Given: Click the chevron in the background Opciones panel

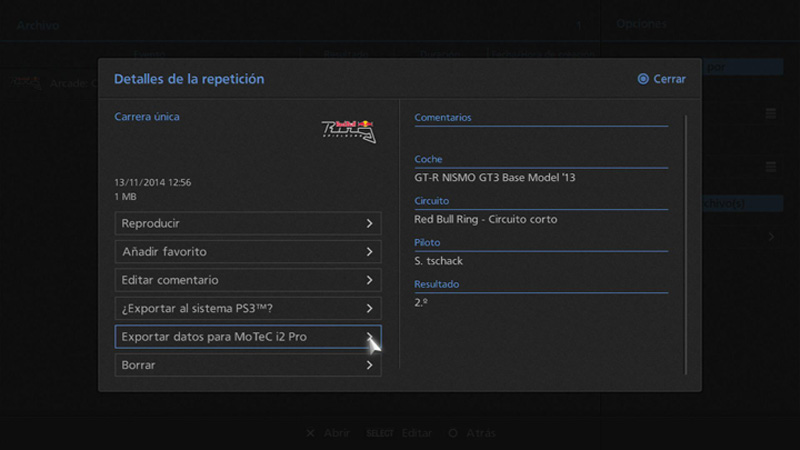Looking at the screenshot, I should click(x=771, y=237).
